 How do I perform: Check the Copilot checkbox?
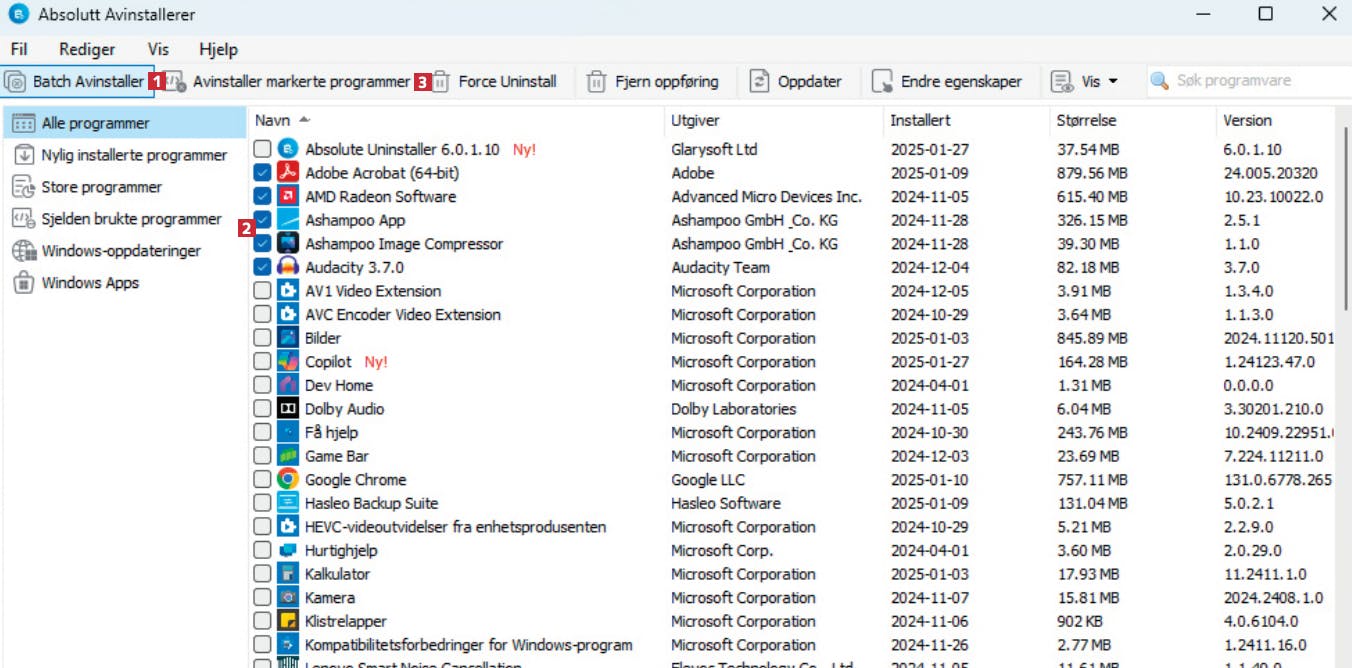tap(262, 362)
